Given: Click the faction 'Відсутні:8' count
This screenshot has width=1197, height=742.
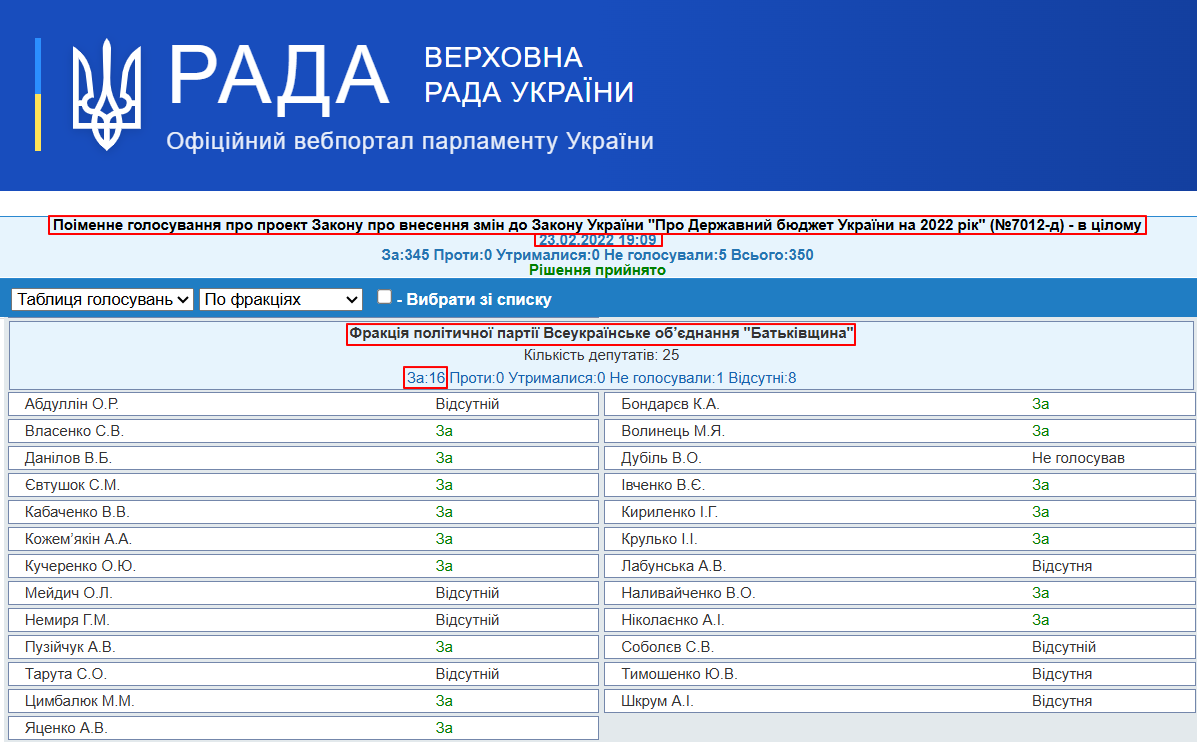Looking at the screenshot, I should click(762, 378).
